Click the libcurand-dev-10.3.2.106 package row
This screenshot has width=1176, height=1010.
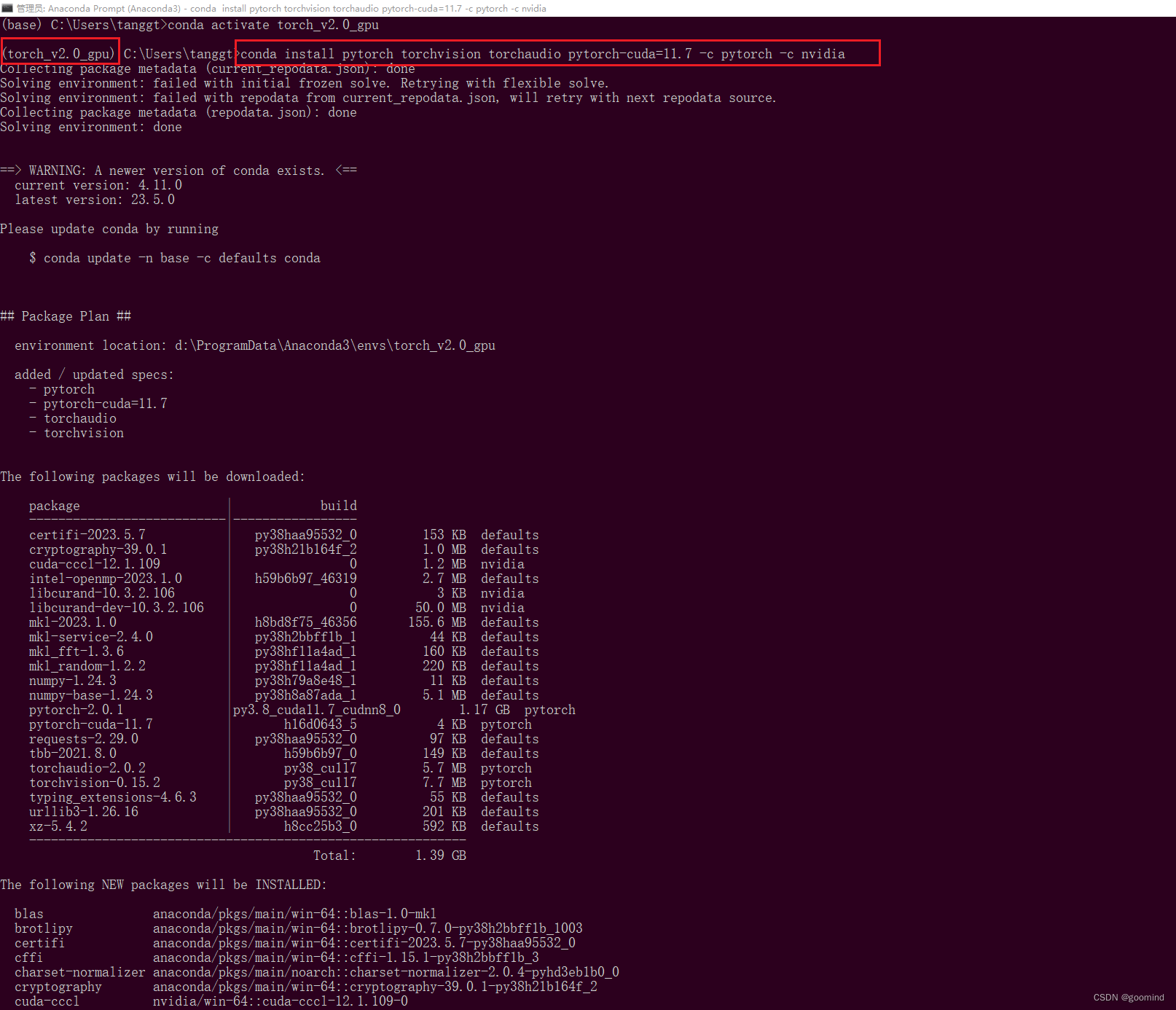277,608
